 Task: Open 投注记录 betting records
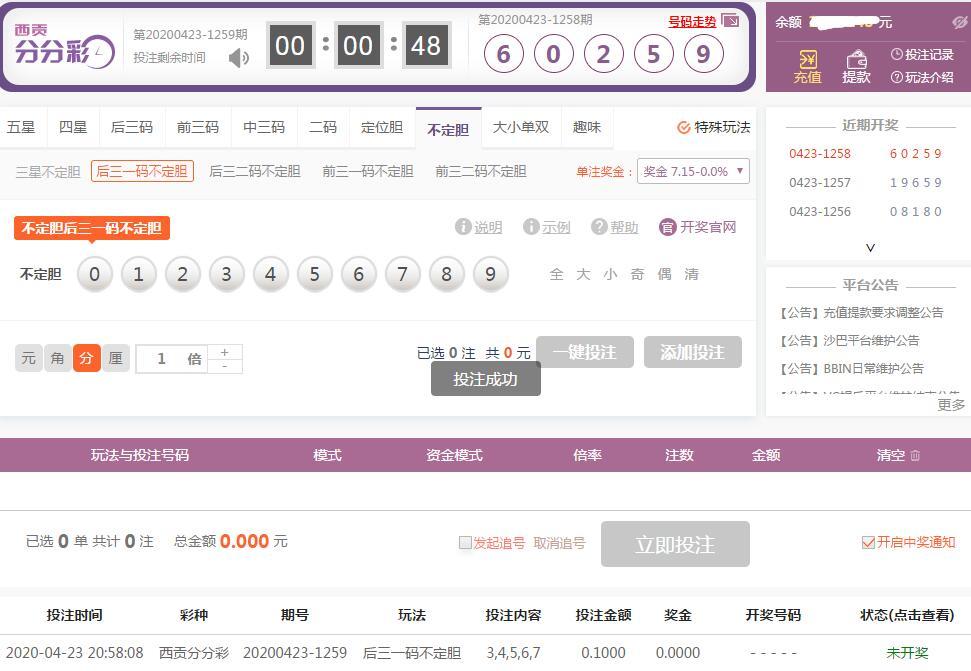[922, 55]
